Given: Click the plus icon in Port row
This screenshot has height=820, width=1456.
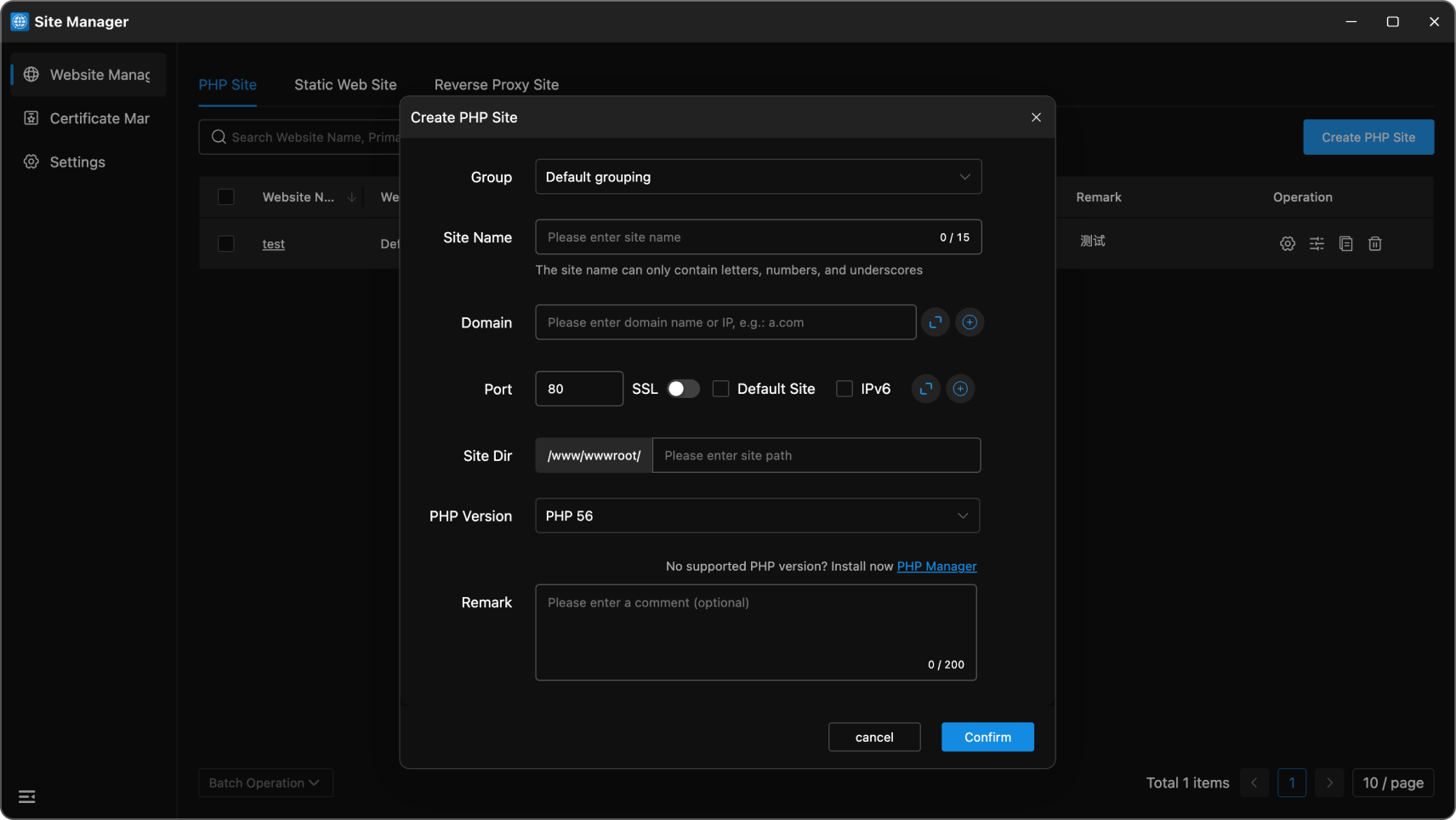Looking at the screenshot, I should click(x=960, y=389).
